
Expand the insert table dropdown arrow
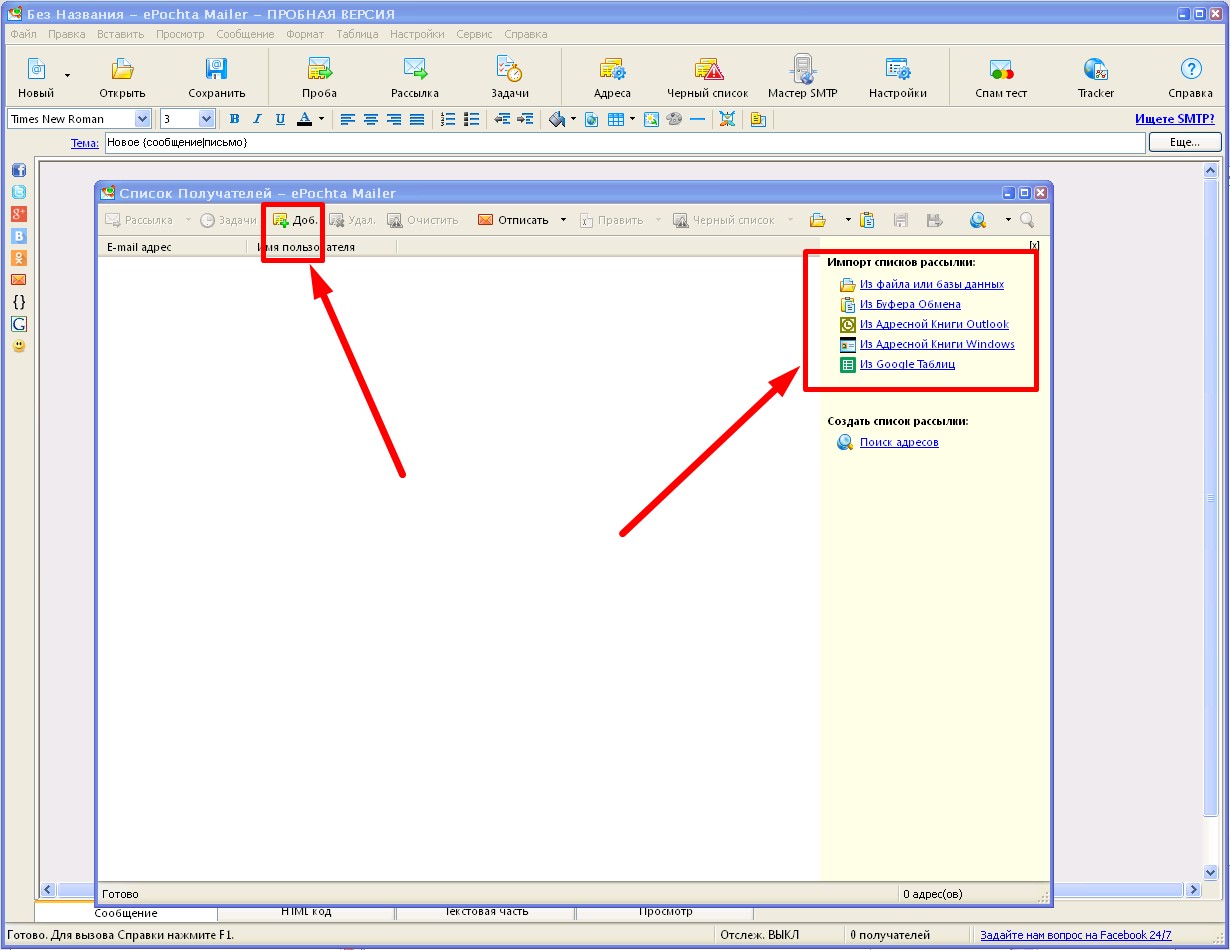(x=632, y=119)
